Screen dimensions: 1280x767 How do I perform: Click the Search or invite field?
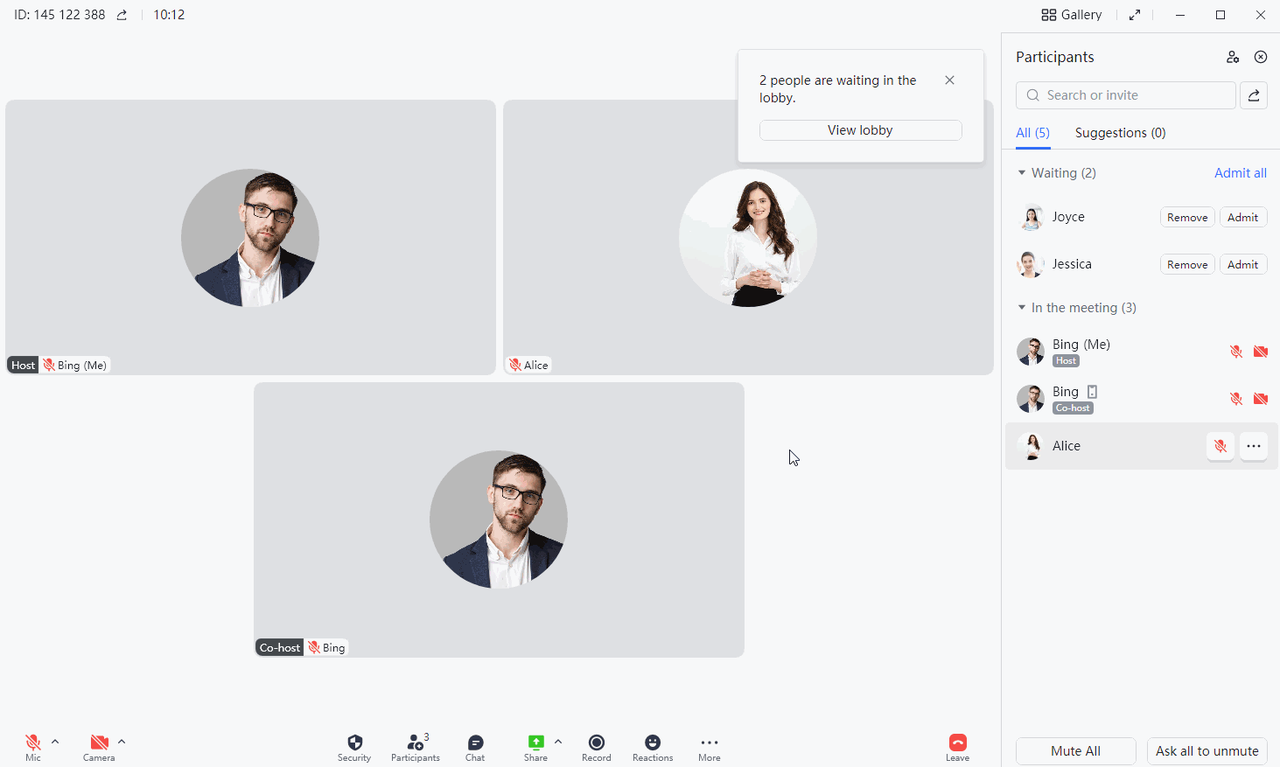click(1127, 95)
